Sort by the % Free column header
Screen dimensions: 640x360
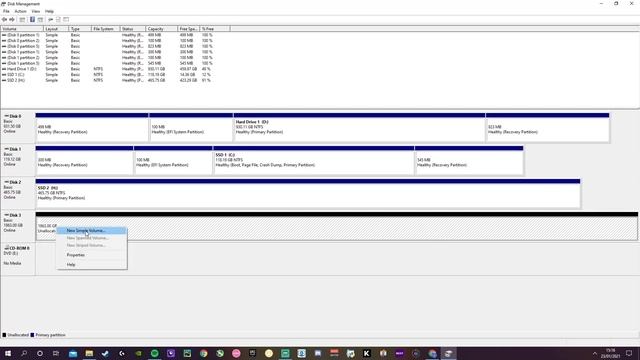[x=215, y=29]
